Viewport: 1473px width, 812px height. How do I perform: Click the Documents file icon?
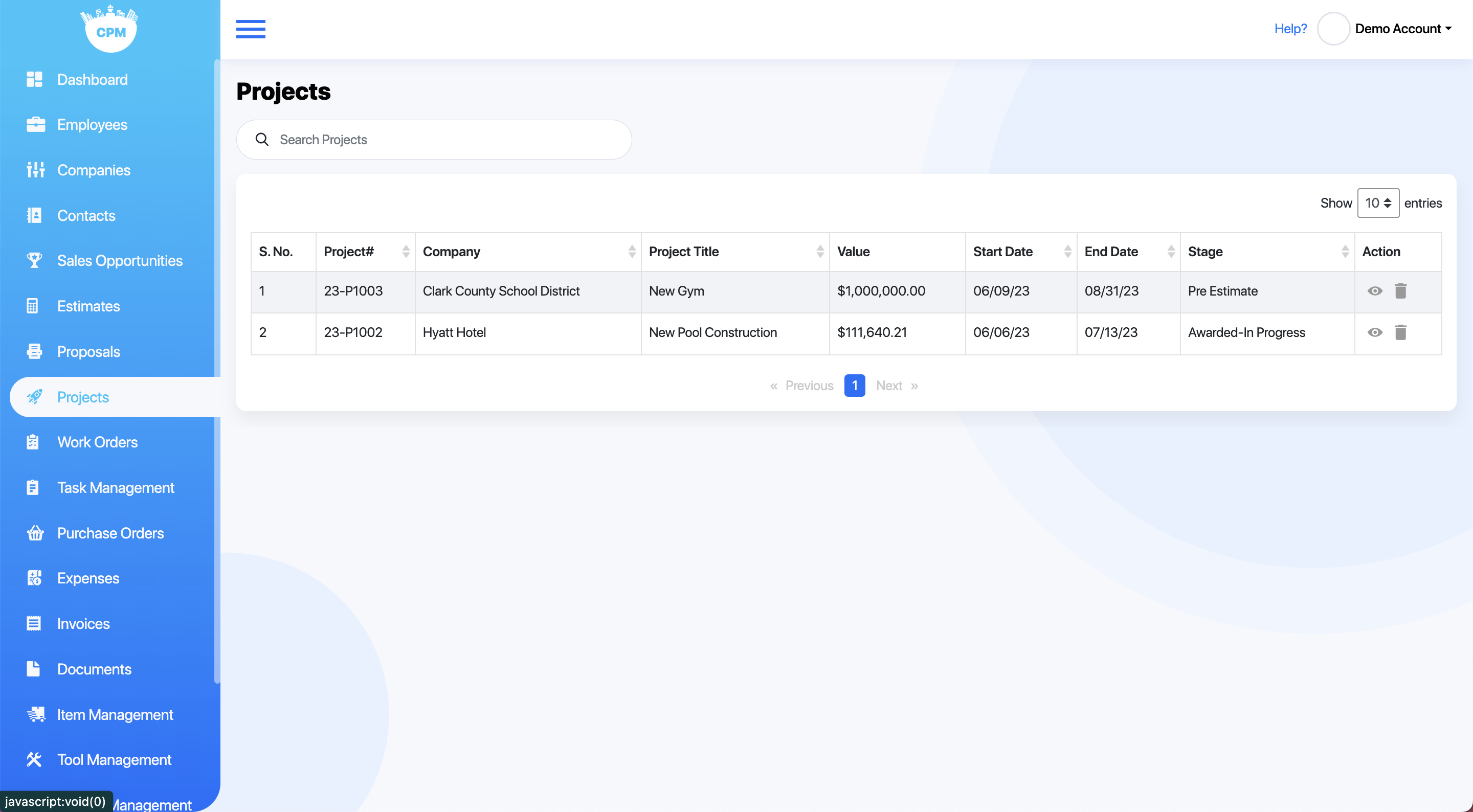pyautogui.click(x=33, y=669)
